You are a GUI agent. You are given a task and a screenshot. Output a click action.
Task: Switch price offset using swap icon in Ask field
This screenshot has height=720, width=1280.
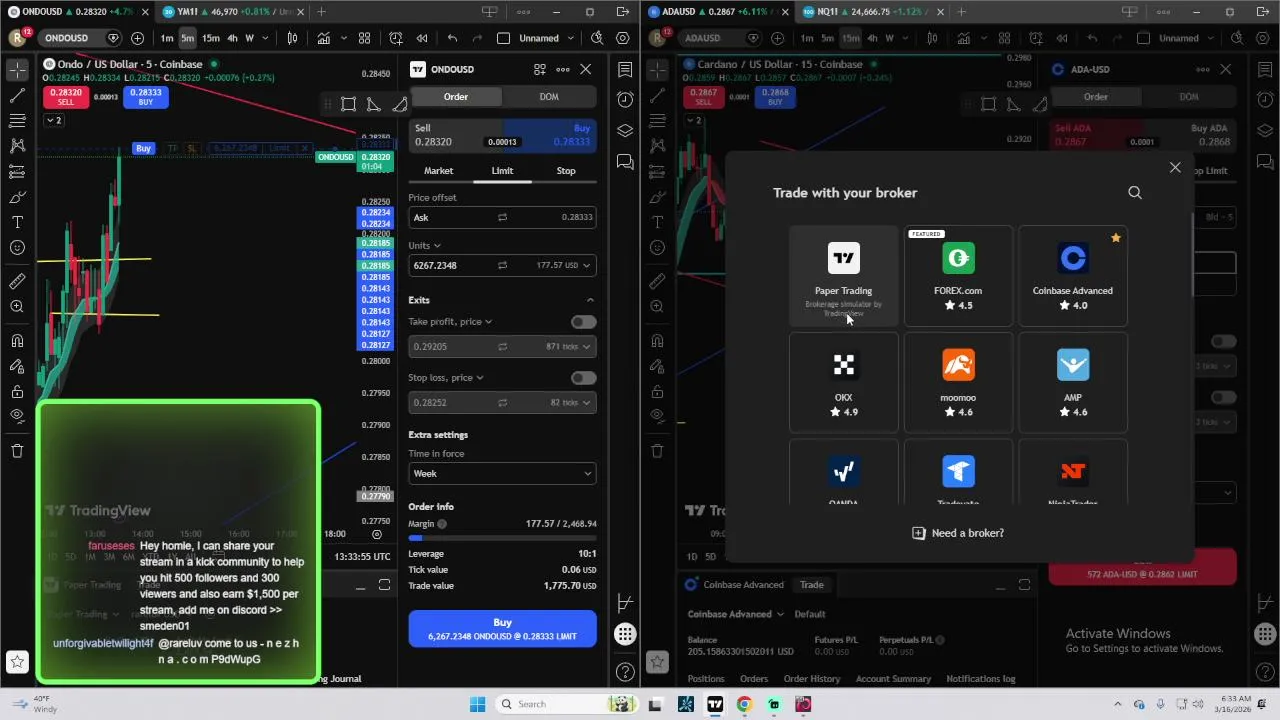(502, 217)
